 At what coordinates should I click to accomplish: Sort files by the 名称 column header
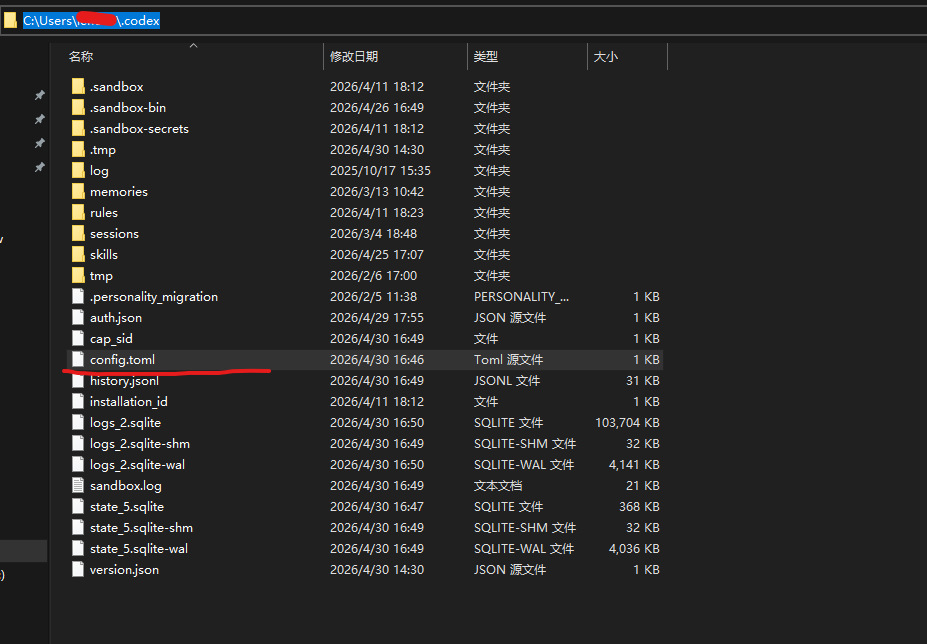click(x=81, y=57)
